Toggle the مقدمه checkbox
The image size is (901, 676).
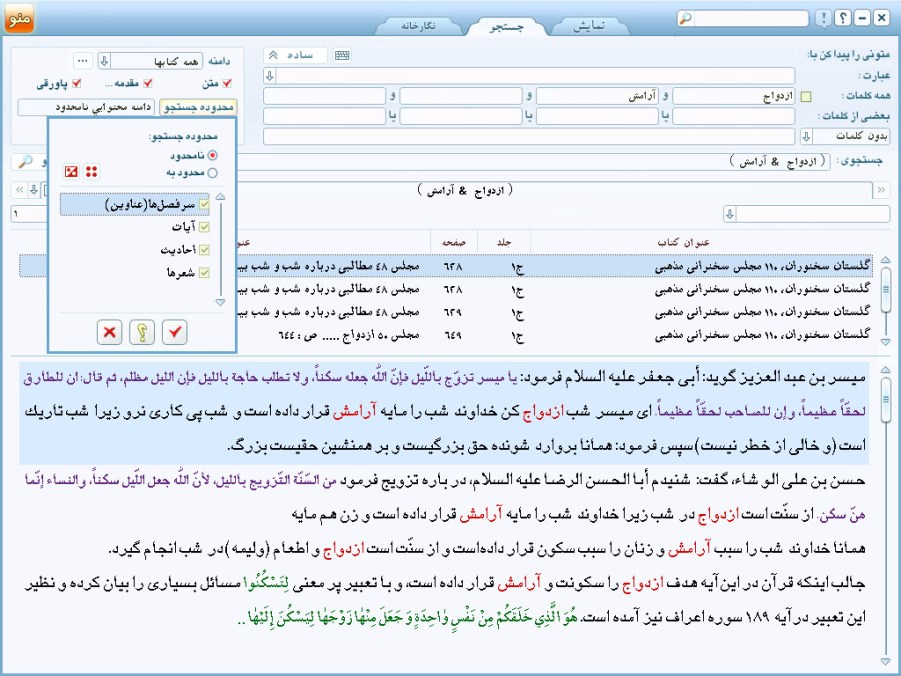[x=148, y=83]
